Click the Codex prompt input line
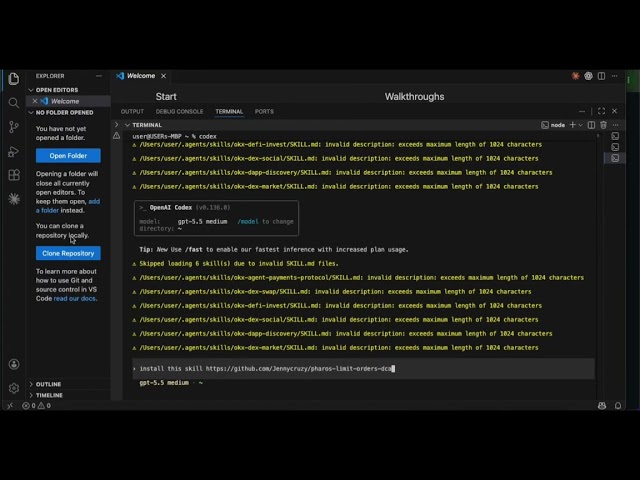The height and width of the screenshot is (480, 640). [x=363, y=369]
